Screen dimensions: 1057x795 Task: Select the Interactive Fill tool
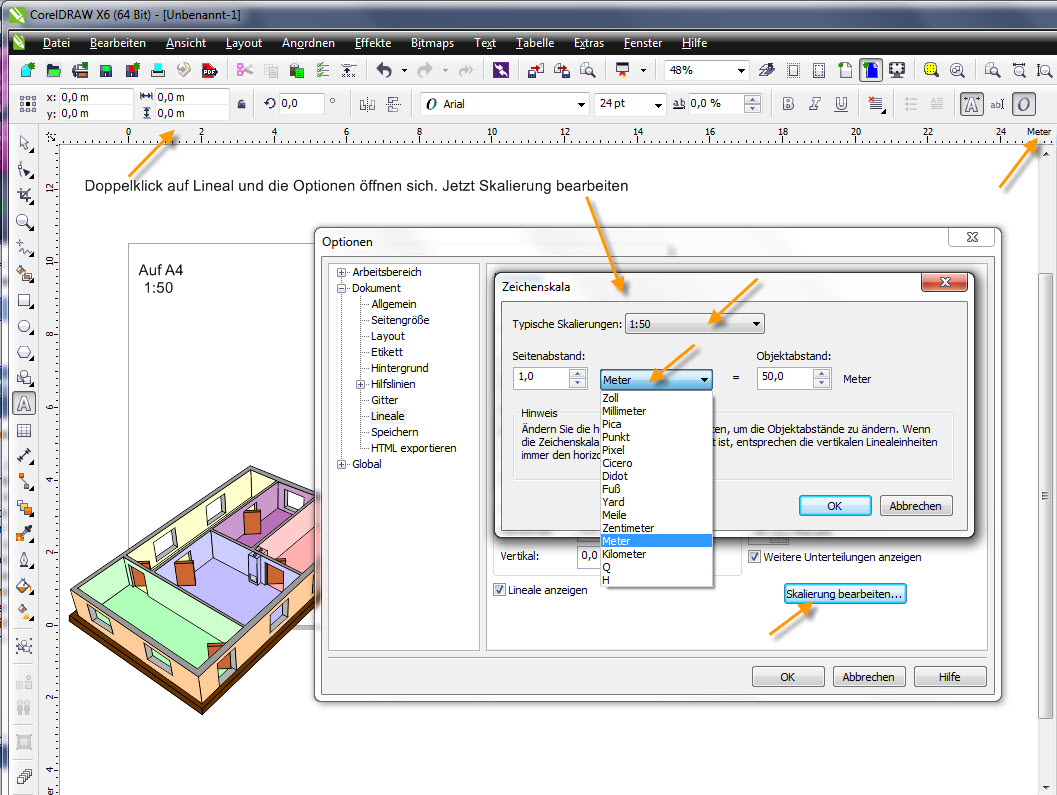click(25, 612)
